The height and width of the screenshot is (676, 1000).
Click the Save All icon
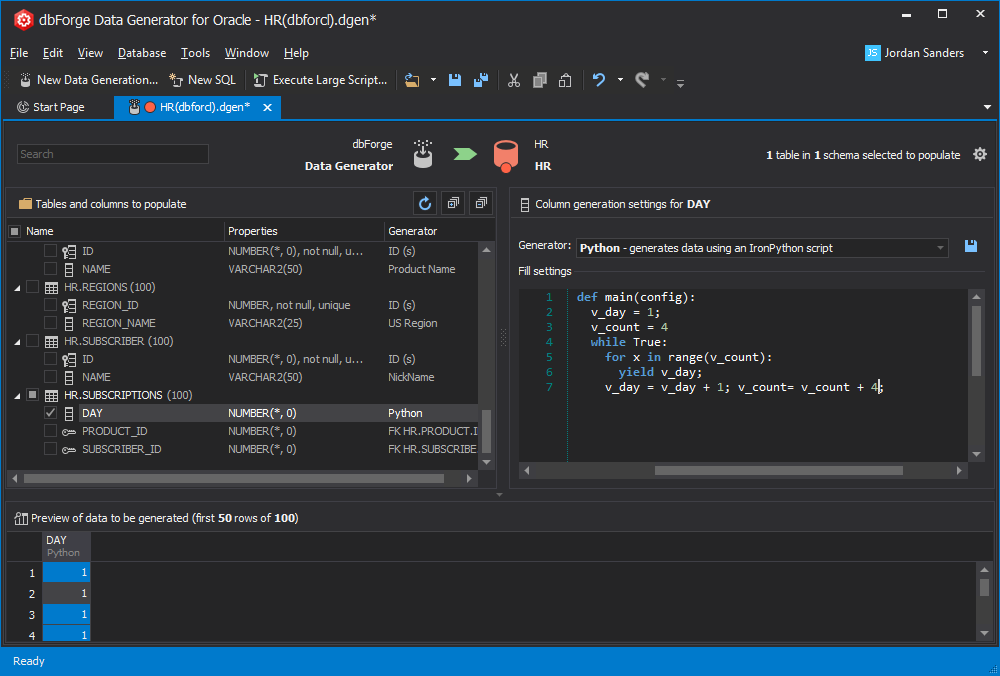click(x=480, y=80)
